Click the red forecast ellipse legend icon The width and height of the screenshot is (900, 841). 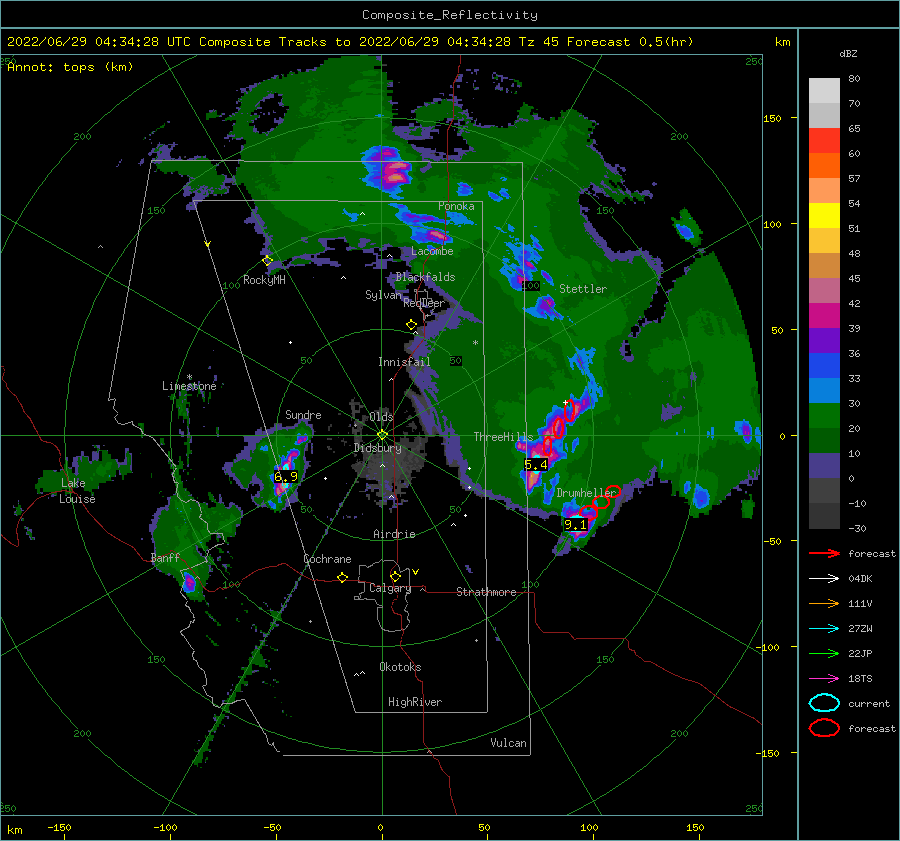tap(824, 728)
